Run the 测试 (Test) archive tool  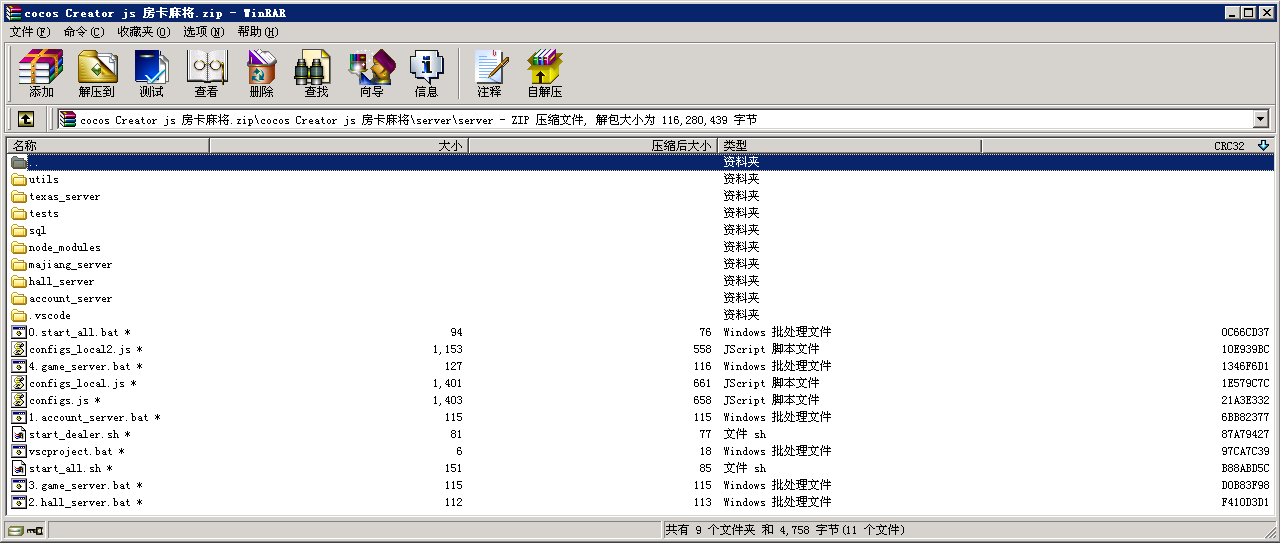151,73
